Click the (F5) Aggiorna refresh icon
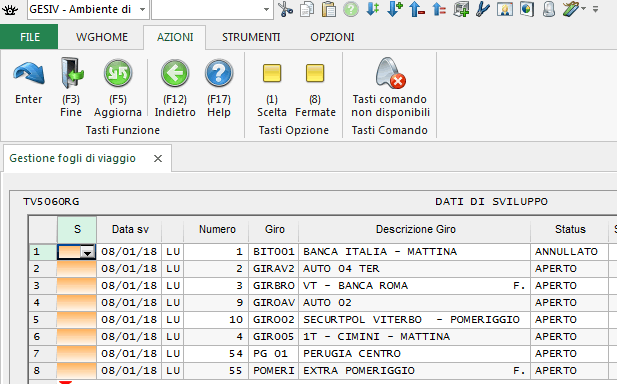The image size is (617, 384). (x=118, y=73)
